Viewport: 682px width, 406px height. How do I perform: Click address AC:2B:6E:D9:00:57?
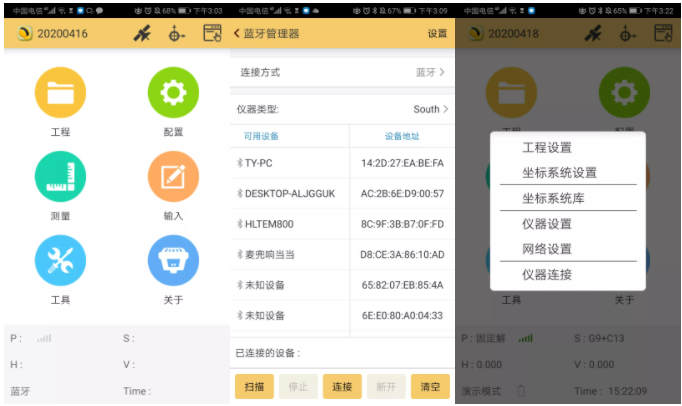pyautogui.click(x=402, y=194)
